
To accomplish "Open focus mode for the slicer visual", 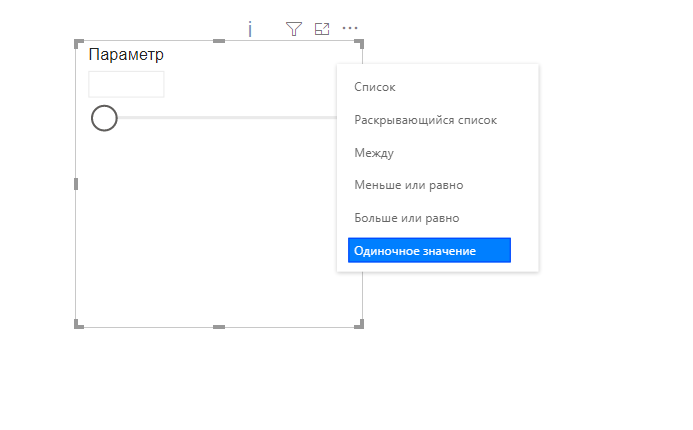I will point(322,29).
